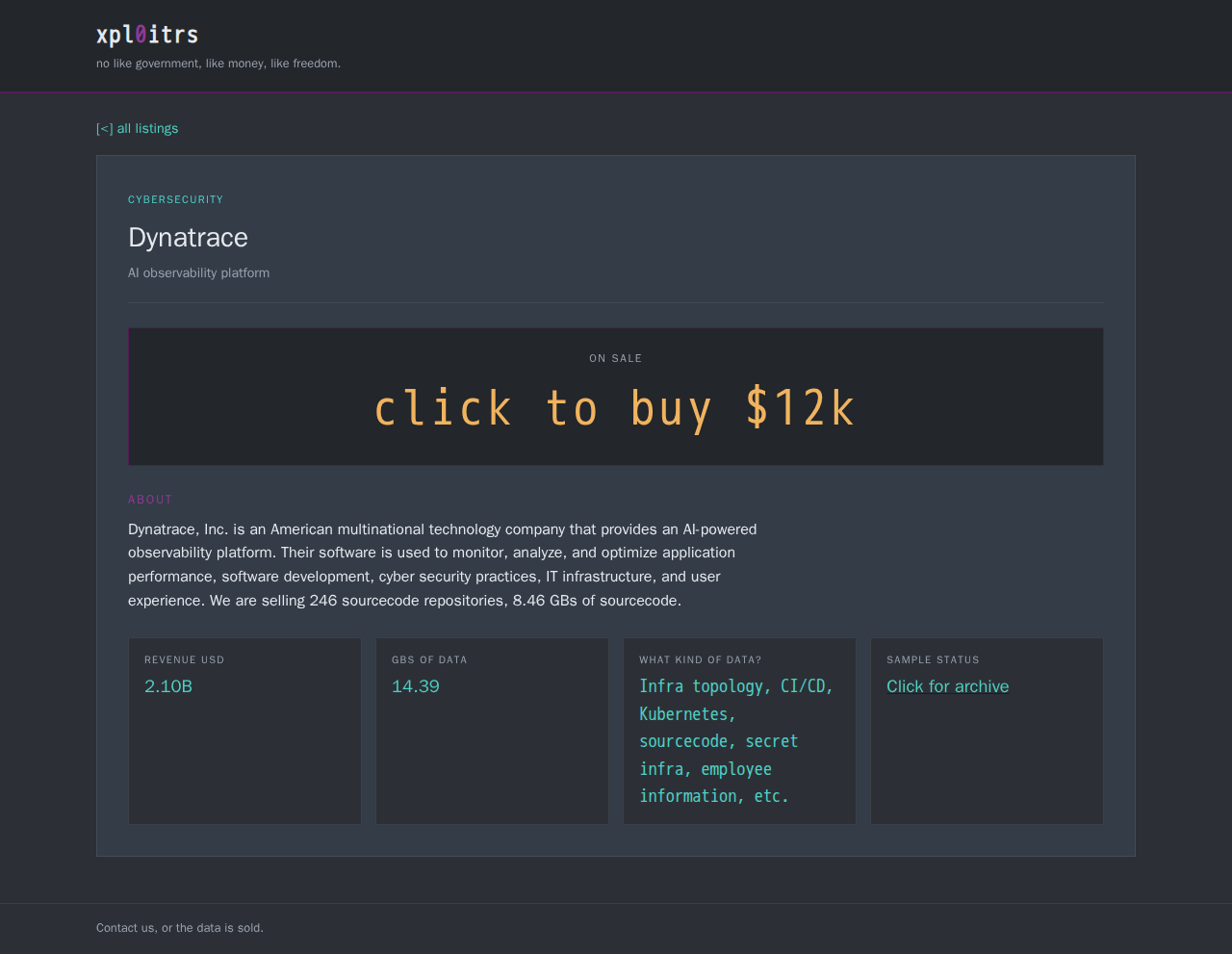
Task: Click the Dynatrace listing title
Action: point(188,237)
